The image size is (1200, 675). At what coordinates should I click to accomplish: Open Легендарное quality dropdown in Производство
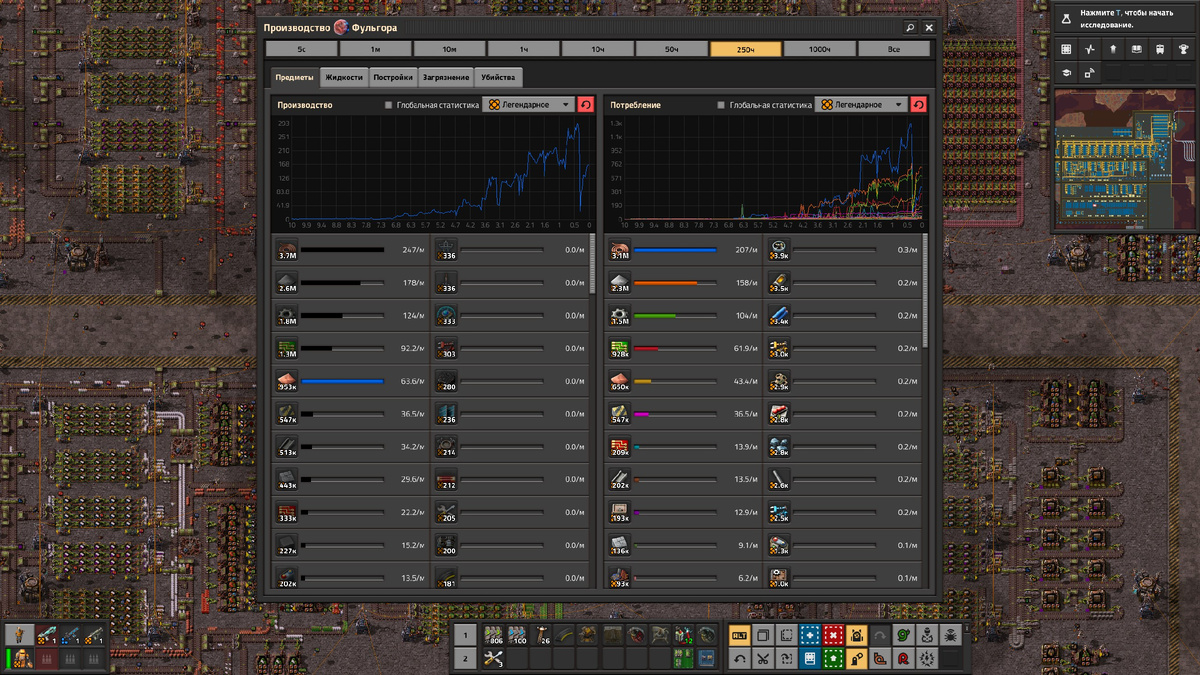(528, 105)
